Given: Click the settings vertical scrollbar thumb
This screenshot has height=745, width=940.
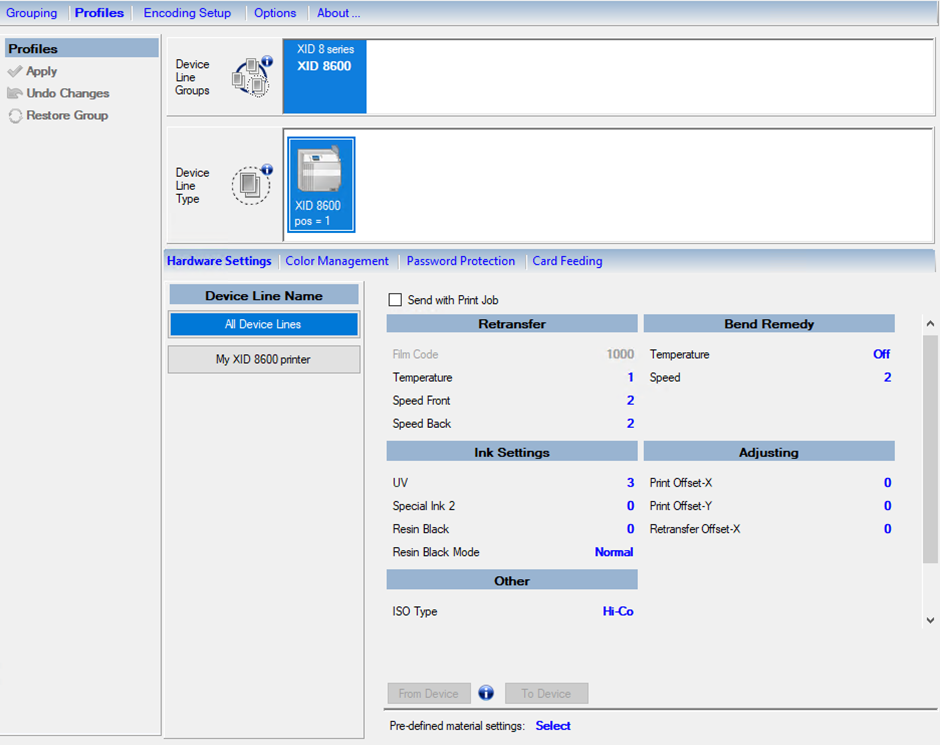Looking at the screenshot, I should pyautogui.click(x=930, y=450).
